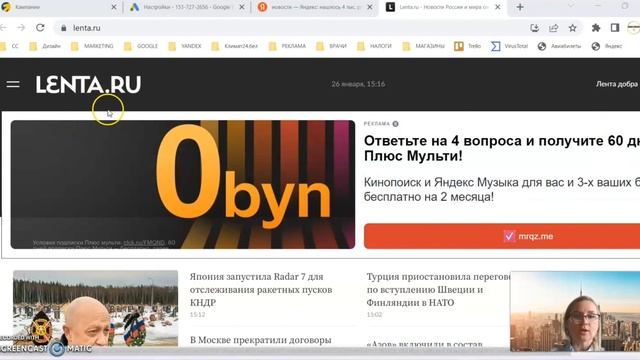Close the Кампании tab
The image size is (640, 360).
114,7
